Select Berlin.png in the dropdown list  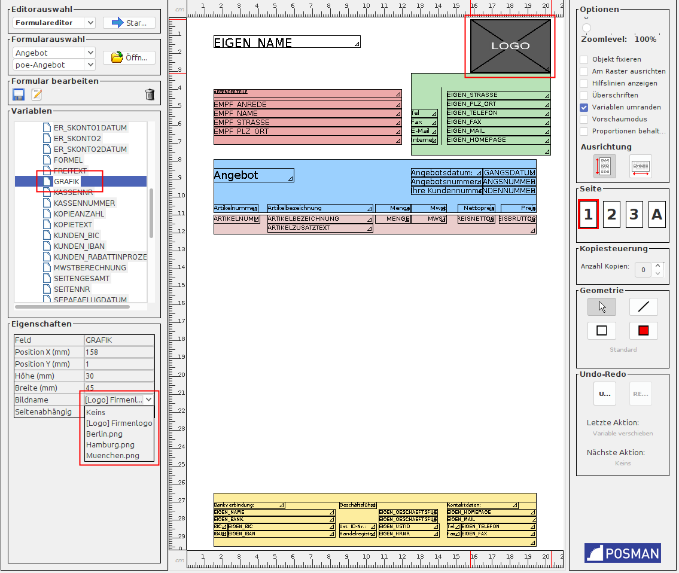104,433
